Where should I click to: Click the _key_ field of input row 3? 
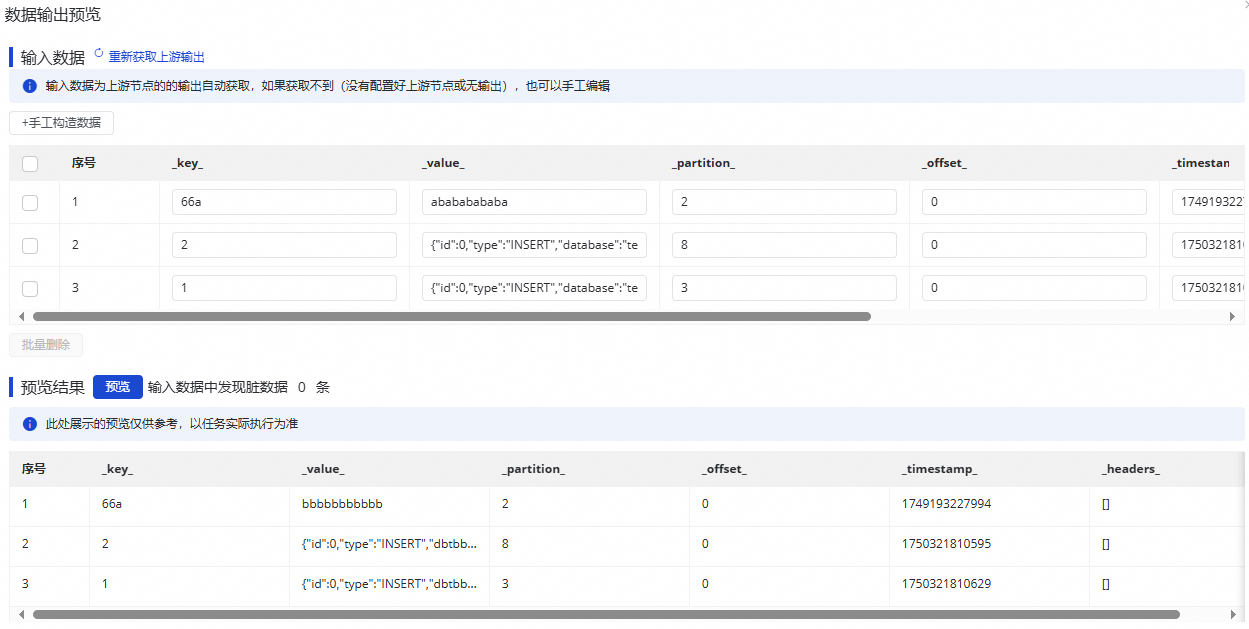(x=284, y=288)
